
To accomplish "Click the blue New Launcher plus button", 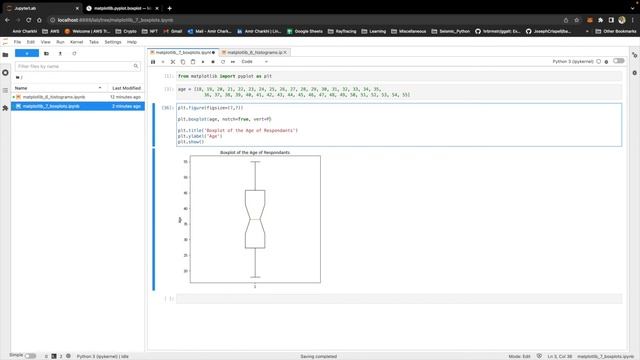I will point(27,53).
